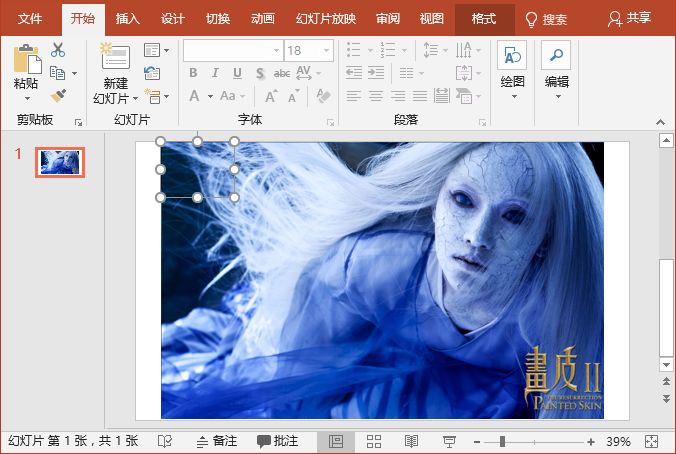Click the font color A button
The image size is (676, 454).
coord(194,96)
